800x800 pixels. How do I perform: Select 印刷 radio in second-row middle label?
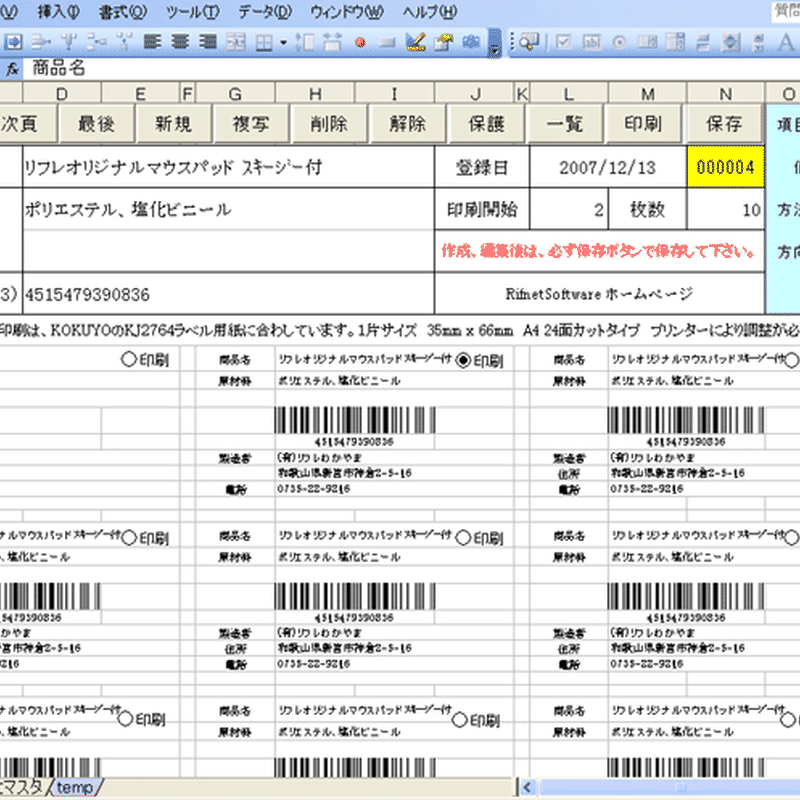(x=463, y=537)
